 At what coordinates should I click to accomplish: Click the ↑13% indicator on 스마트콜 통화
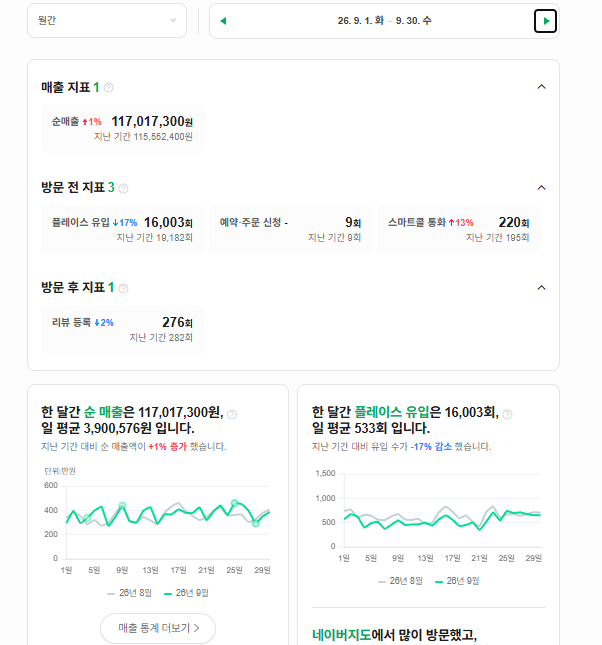461,223
